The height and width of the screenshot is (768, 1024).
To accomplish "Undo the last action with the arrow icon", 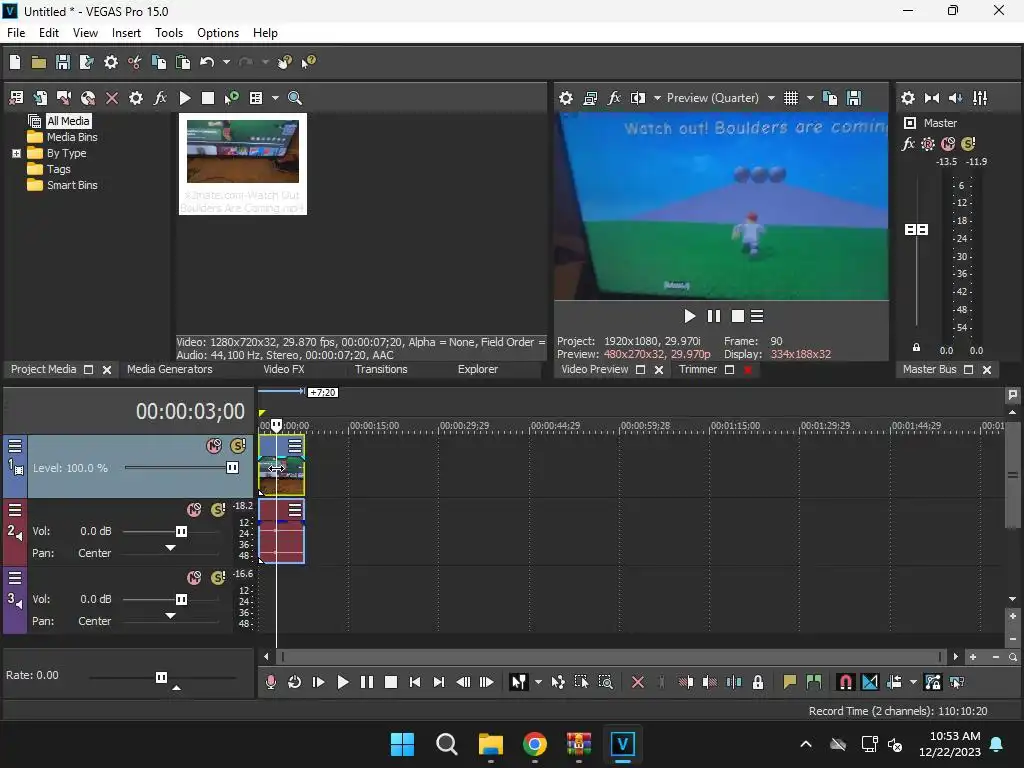I will tap(207, 62).
